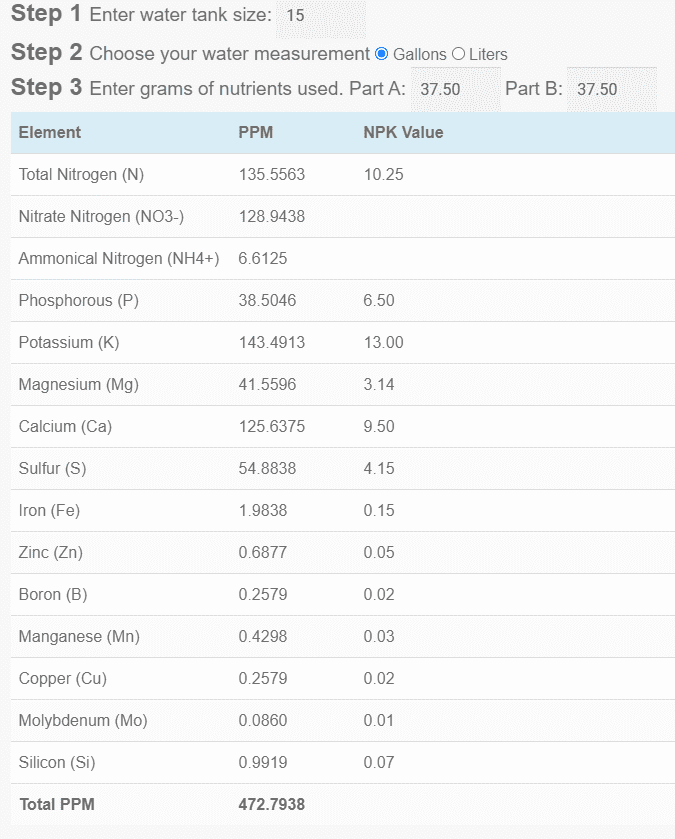Image resolution: width=675 pixels, height=839 pixels.
Task: Click the Total PPM value 472.7938
Action: (272, 805)
